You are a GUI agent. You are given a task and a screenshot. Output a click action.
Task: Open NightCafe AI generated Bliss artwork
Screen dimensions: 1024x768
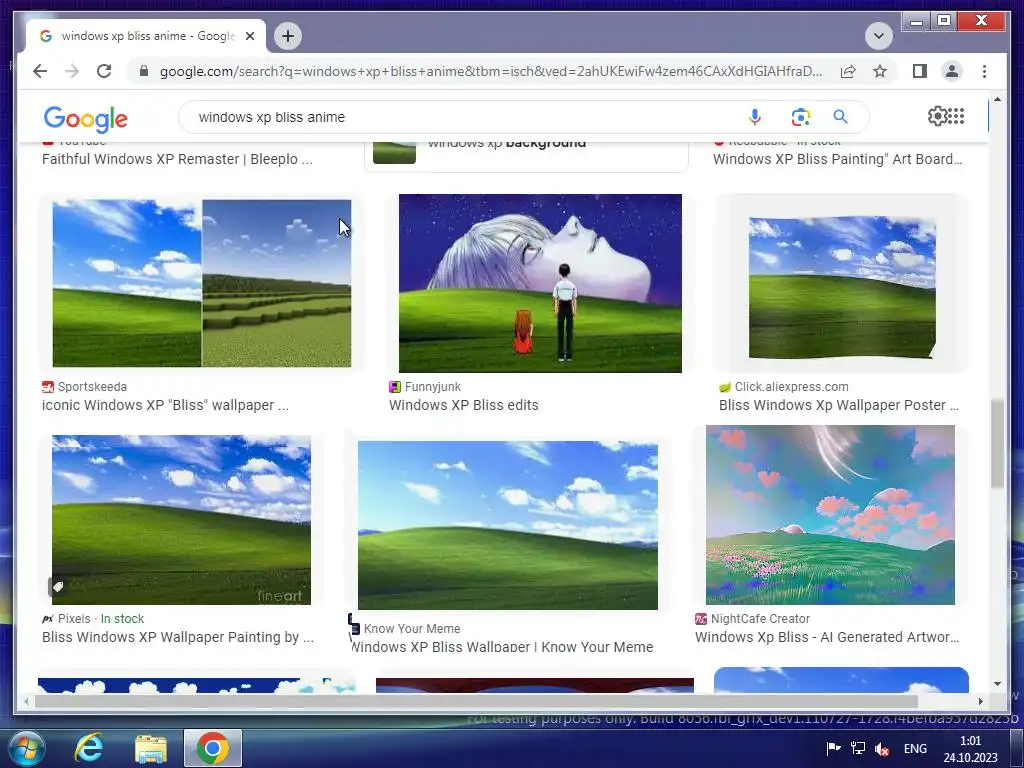point(830,515)
